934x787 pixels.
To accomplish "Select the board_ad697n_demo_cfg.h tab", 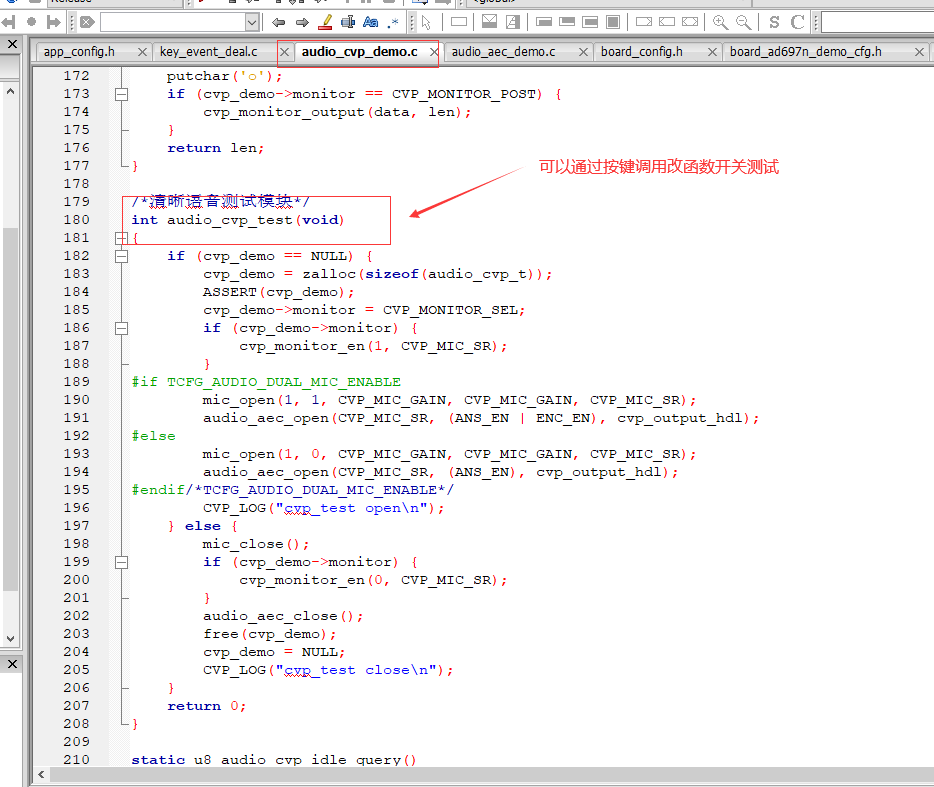I will point(805,52).
